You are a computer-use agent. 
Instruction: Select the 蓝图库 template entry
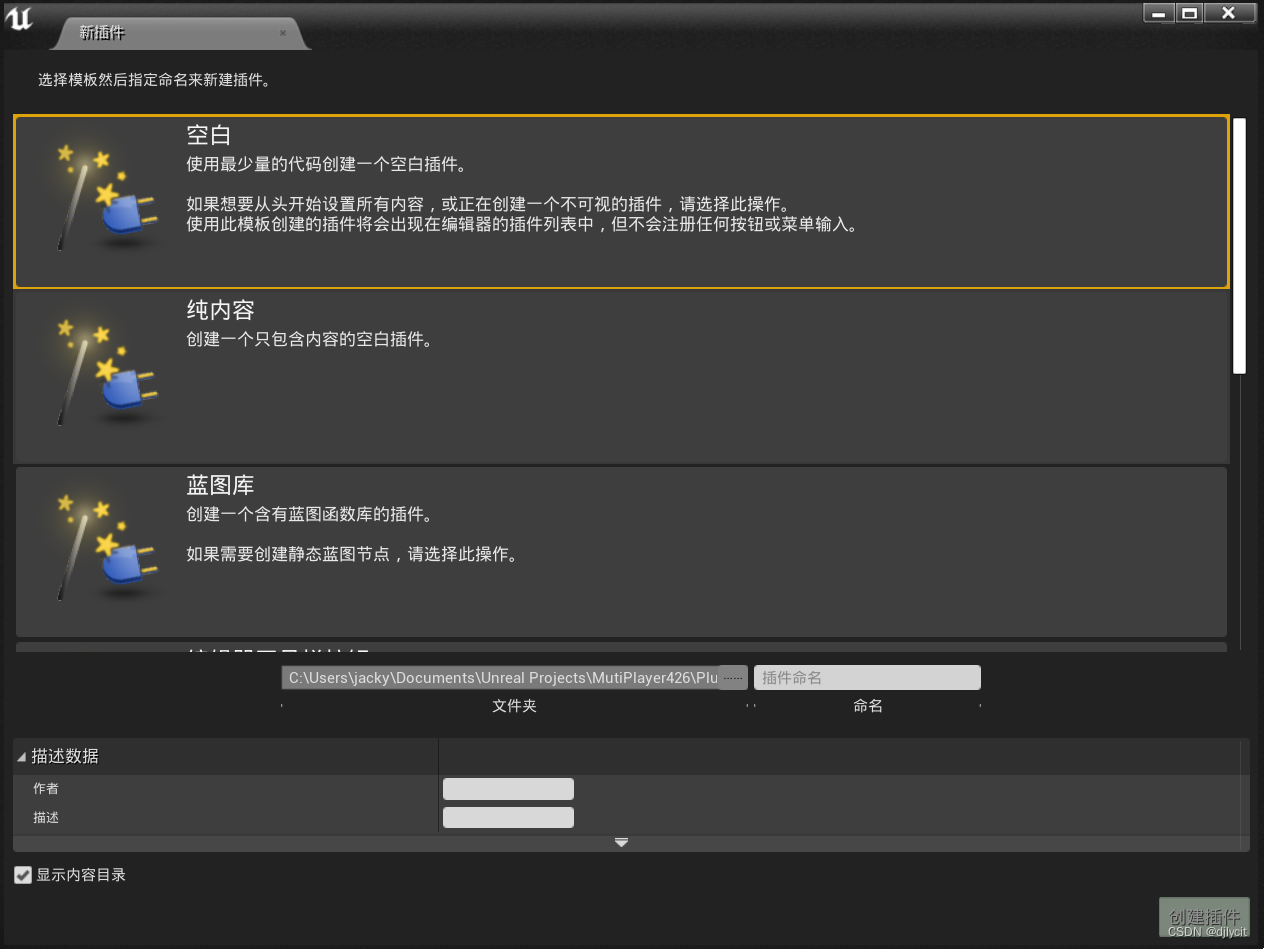(x=620, y=550)
